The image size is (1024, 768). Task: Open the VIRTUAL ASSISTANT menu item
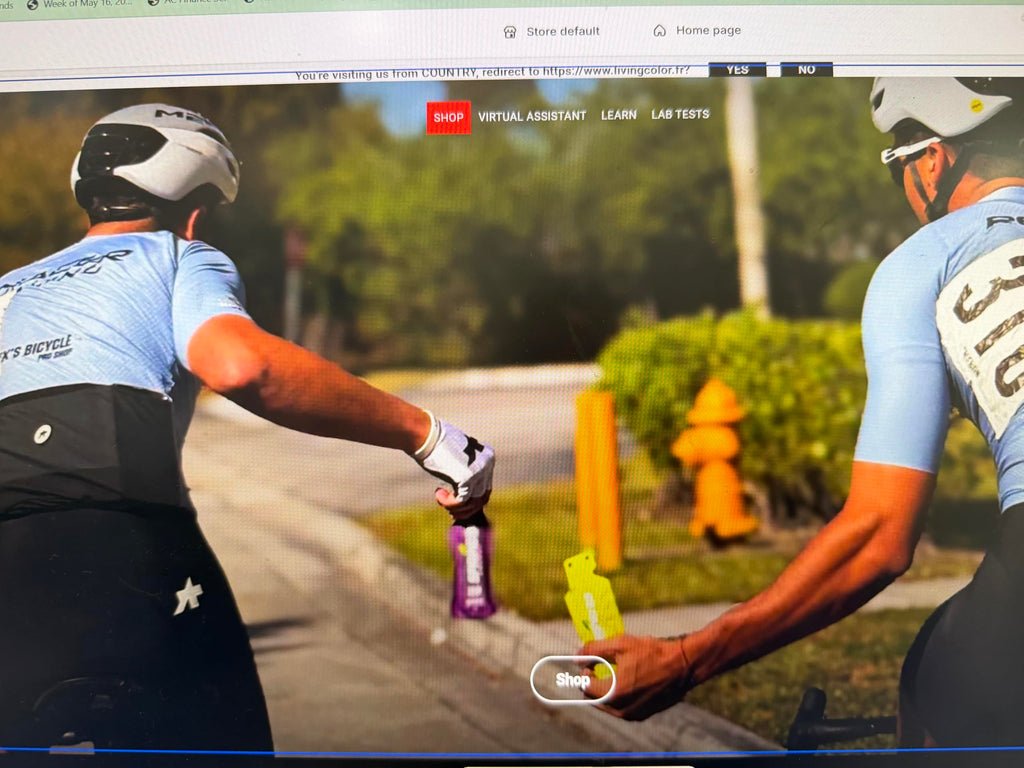click(532, 116)
